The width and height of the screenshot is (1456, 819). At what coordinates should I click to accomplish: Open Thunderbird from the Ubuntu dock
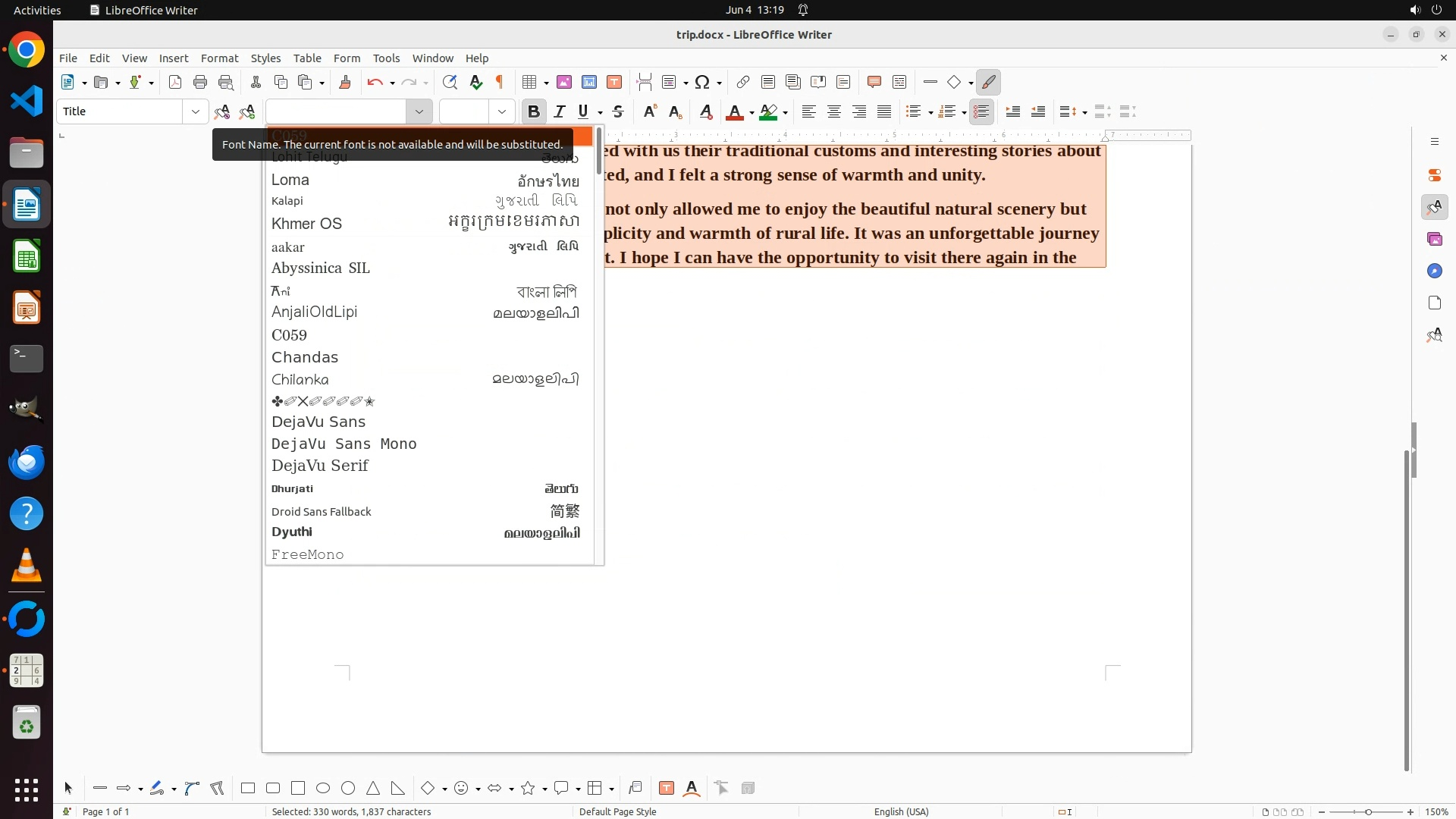click(x=27, y=462)
